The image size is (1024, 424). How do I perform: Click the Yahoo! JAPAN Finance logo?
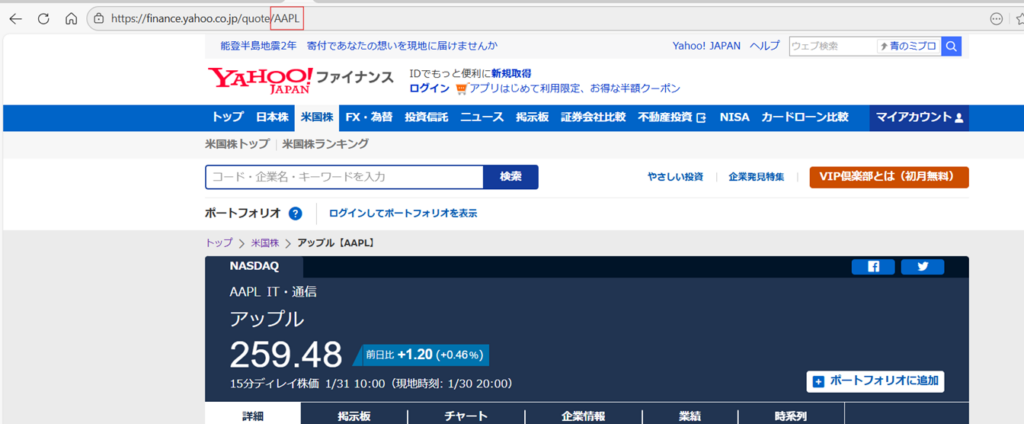pyautogui.click(x=301, y=80)
